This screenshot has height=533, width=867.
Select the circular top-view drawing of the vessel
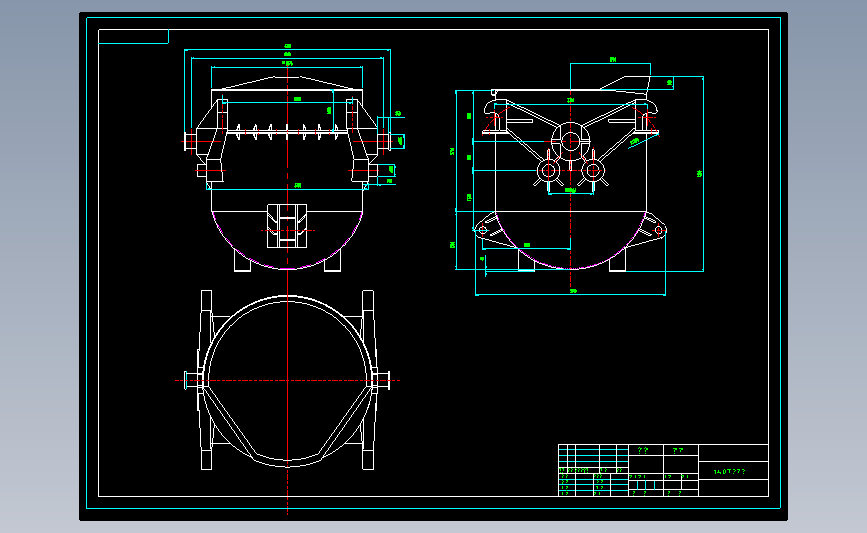[287, 380]
